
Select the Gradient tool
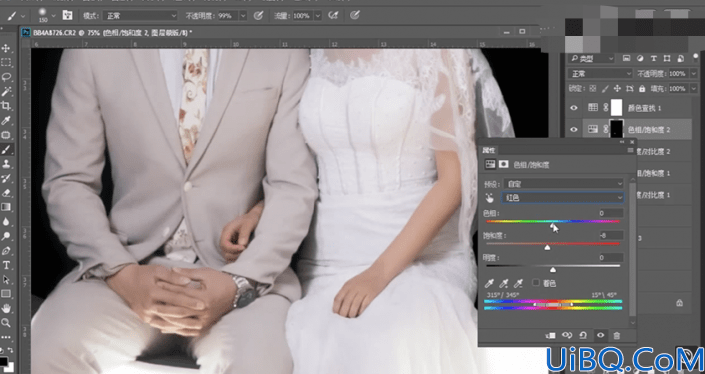coord(6,207)
